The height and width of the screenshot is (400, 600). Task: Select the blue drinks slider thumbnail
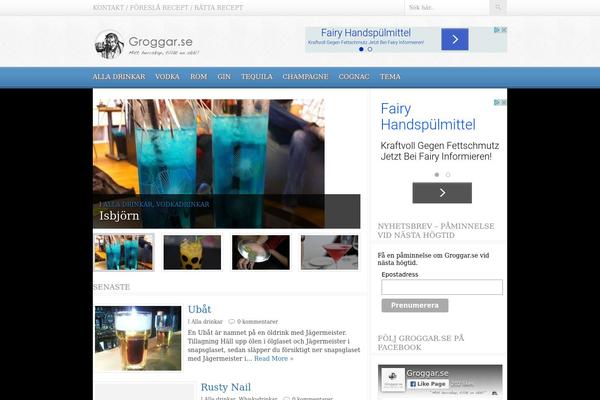(124, 252)
